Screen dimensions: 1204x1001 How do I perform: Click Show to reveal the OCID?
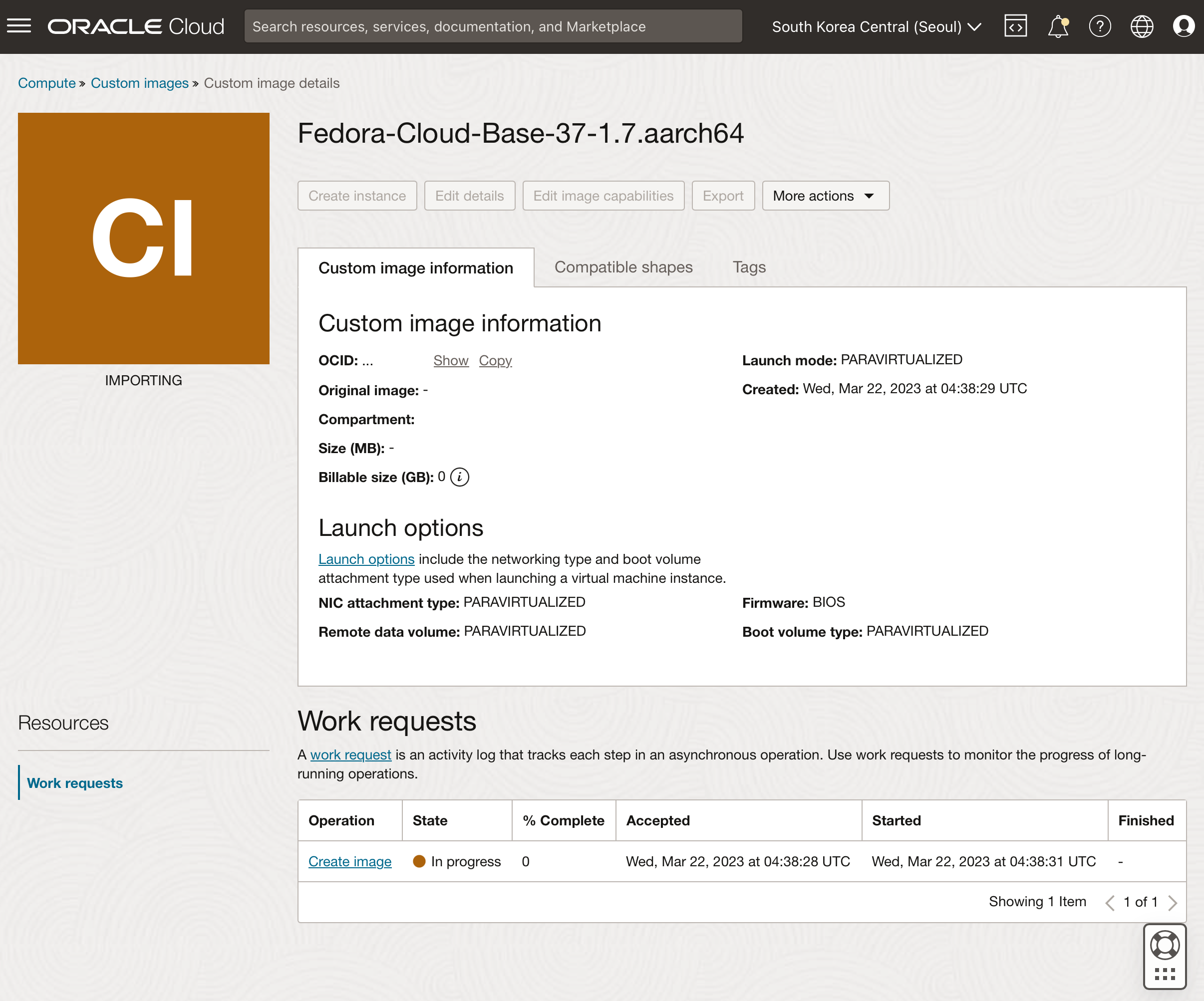[451, 360]
